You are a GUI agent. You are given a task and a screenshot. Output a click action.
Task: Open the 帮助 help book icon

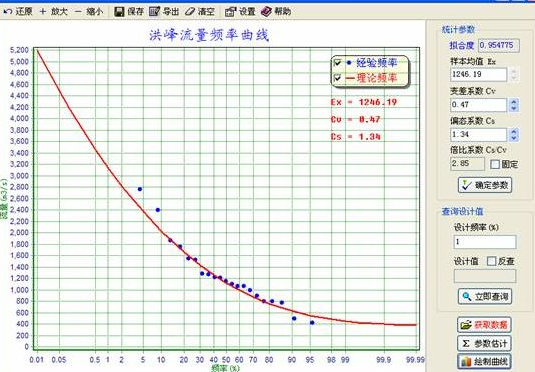point(266,12)
